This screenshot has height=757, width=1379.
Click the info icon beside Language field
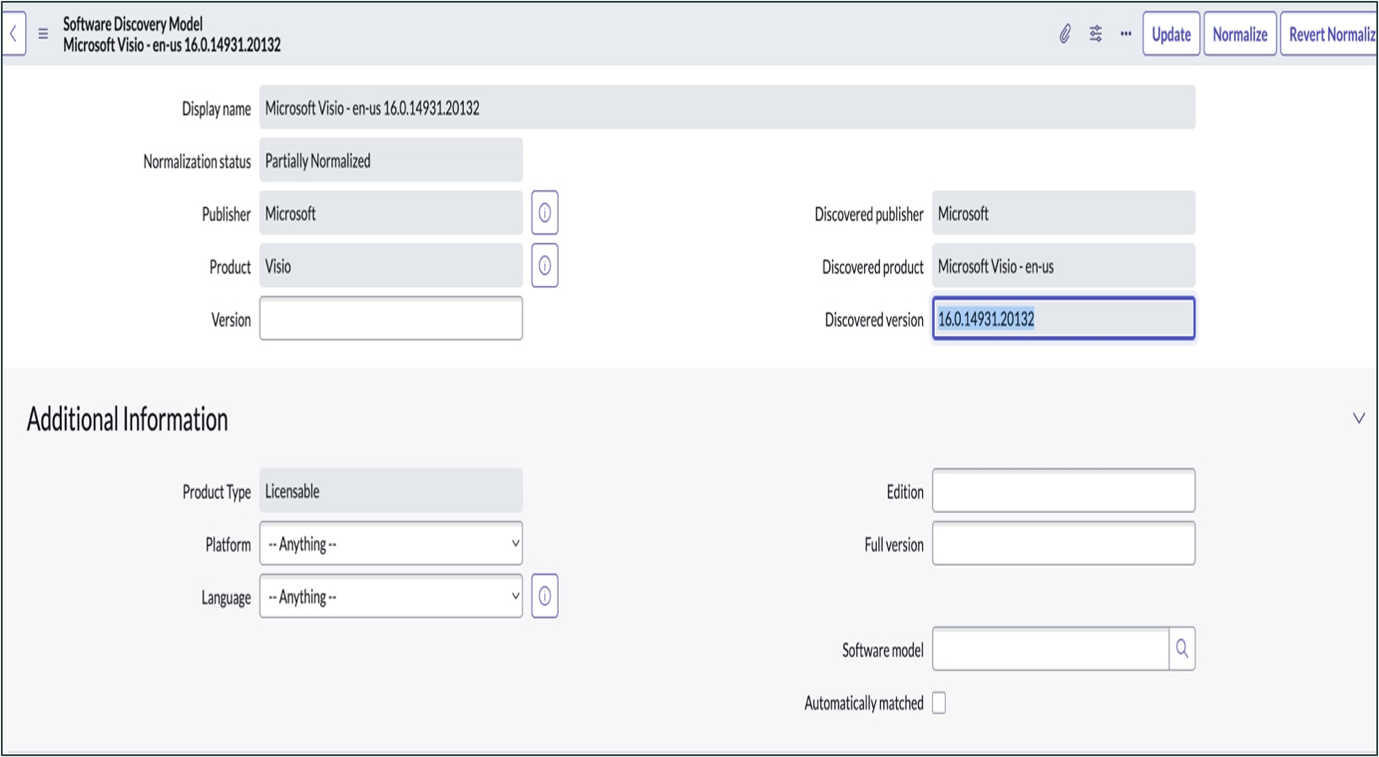click(x=544, y=595)
